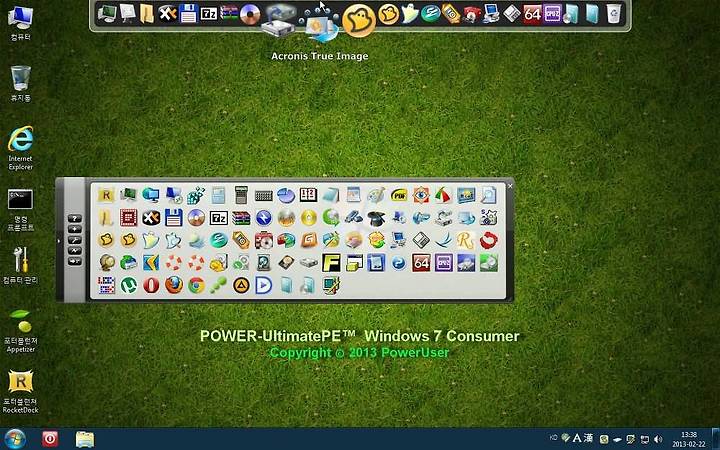Launch the RocketDock desktop shortcut

(x=20, y=392)
